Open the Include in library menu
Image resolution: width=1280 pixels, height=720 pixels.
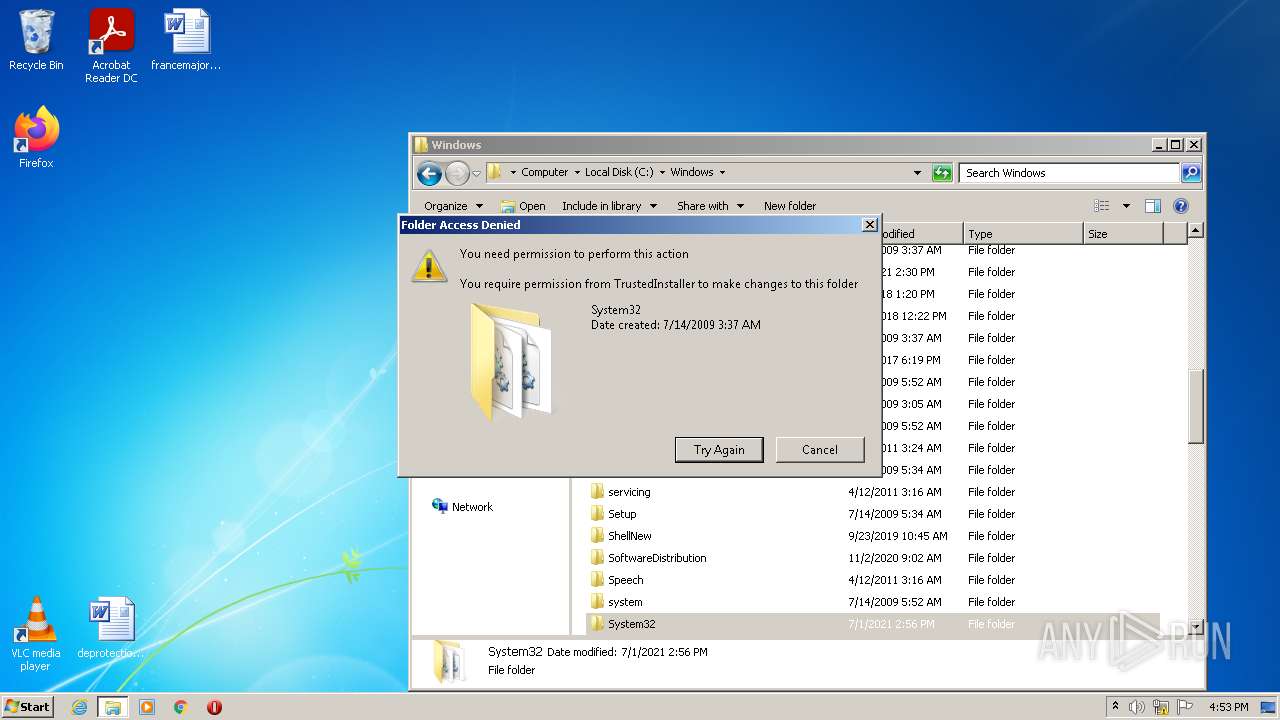[609, 206]
